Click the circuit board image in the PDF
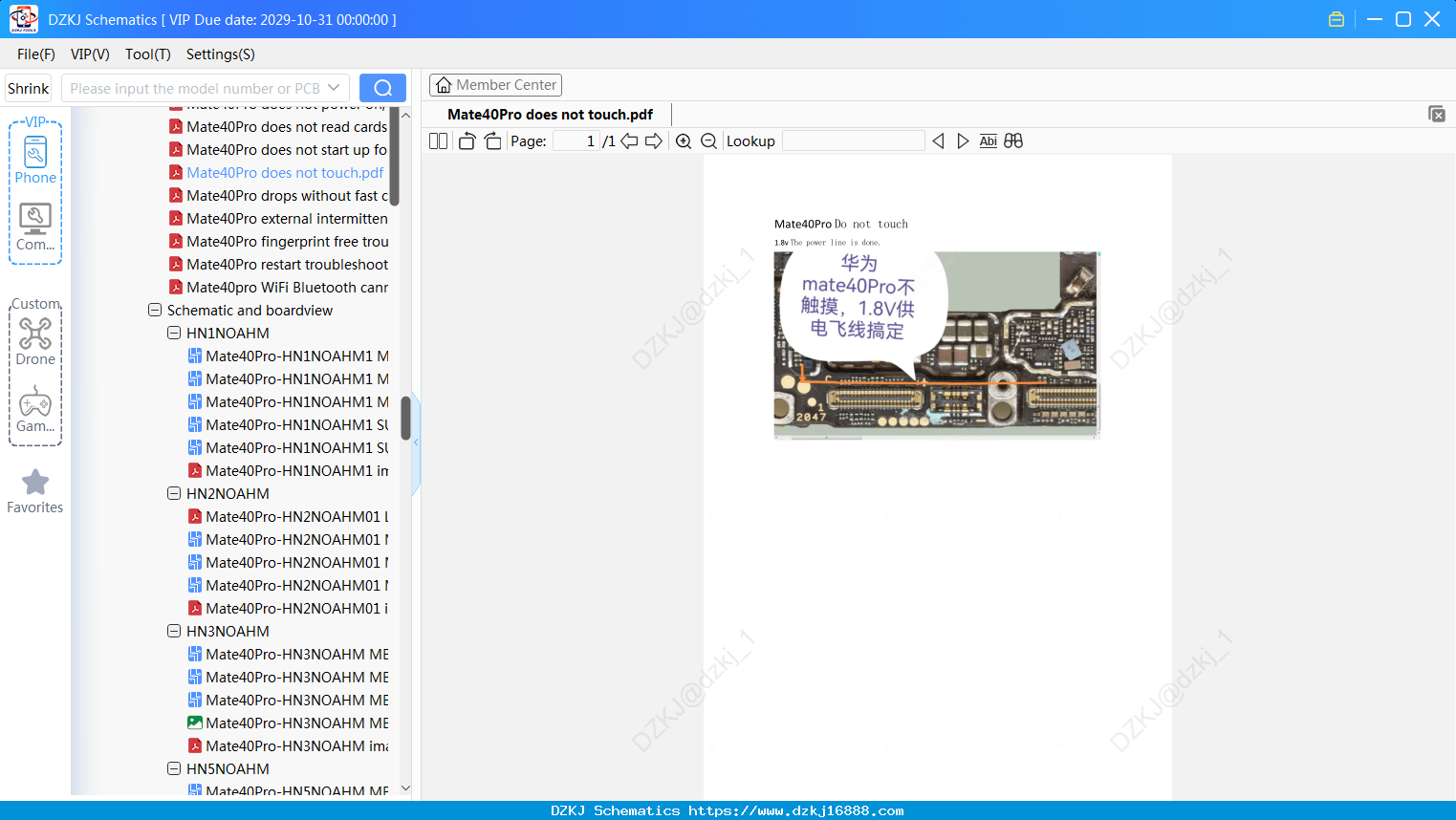The image size is (1456, 820). [x=937, y=344]
